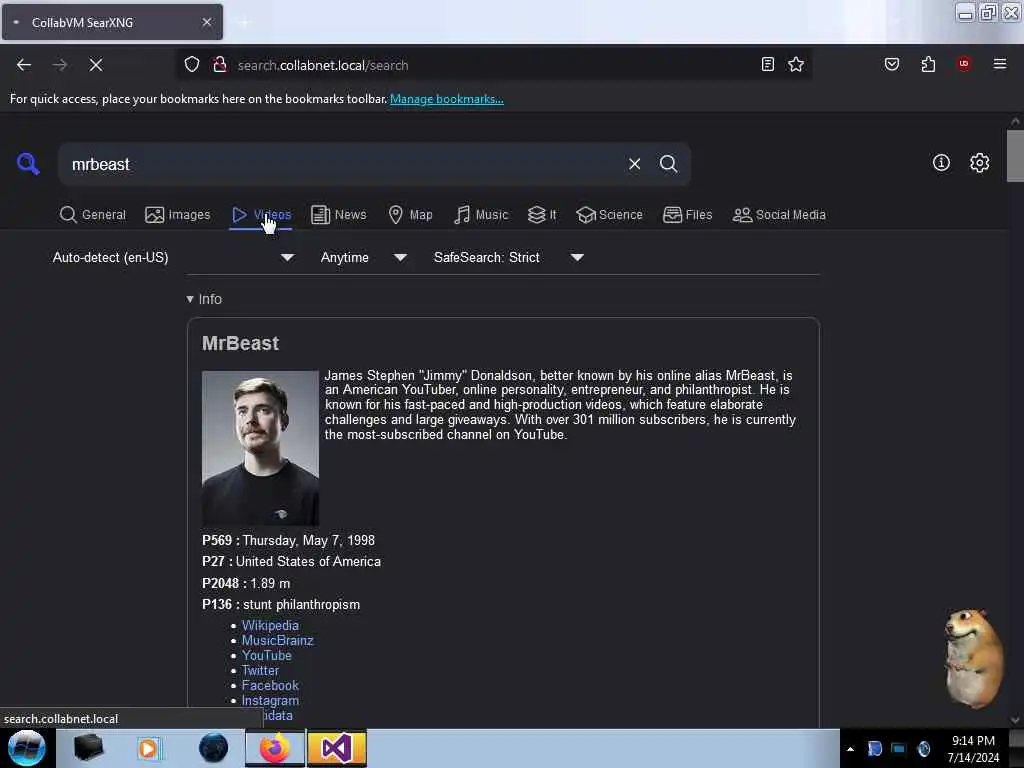Open the SearXNG about info icon
Image resolution: width=1024 pixels, height=768 pixels.
941,163
